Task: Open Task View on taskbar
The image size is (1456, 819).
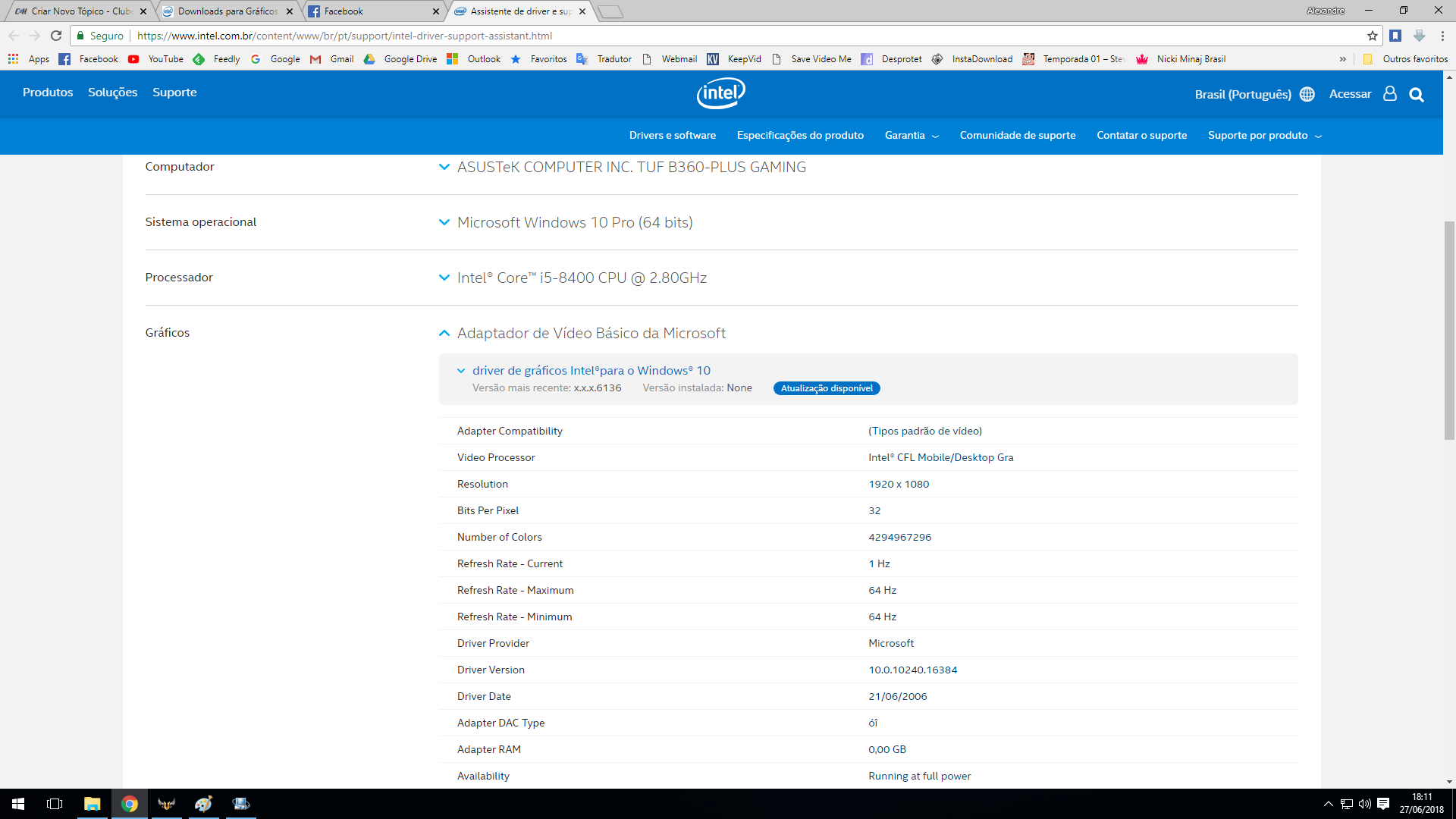Action: pyautogui.click(x=55, y=804)
